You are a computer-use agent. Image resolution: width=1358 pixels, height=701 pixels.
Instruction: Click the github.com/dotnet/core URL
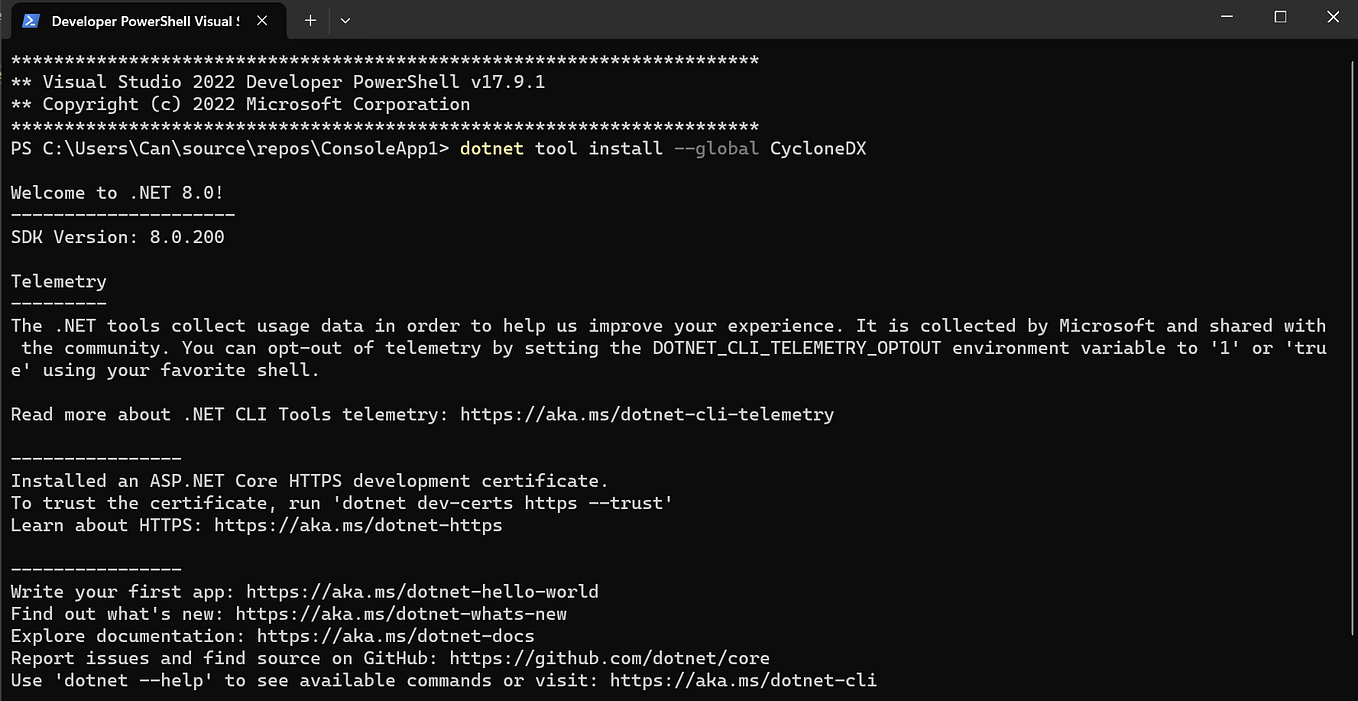(610, 658)
